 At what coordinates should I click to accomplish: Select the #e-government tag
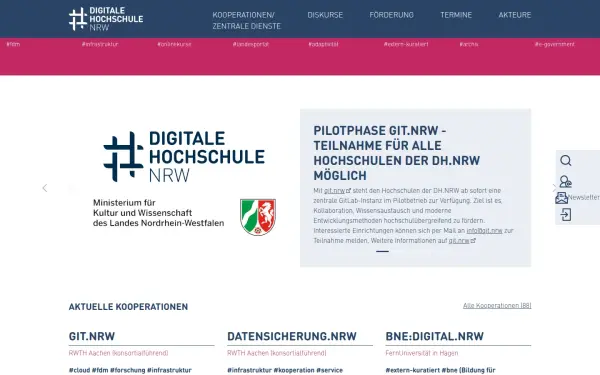click(554, 44)
